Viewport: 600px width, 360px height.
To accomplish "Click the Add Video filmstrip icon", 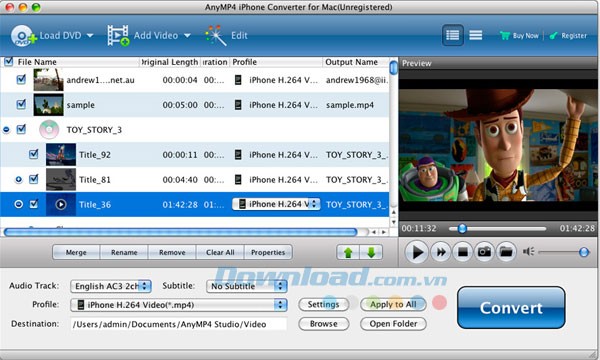I will [x=118, y=36].
